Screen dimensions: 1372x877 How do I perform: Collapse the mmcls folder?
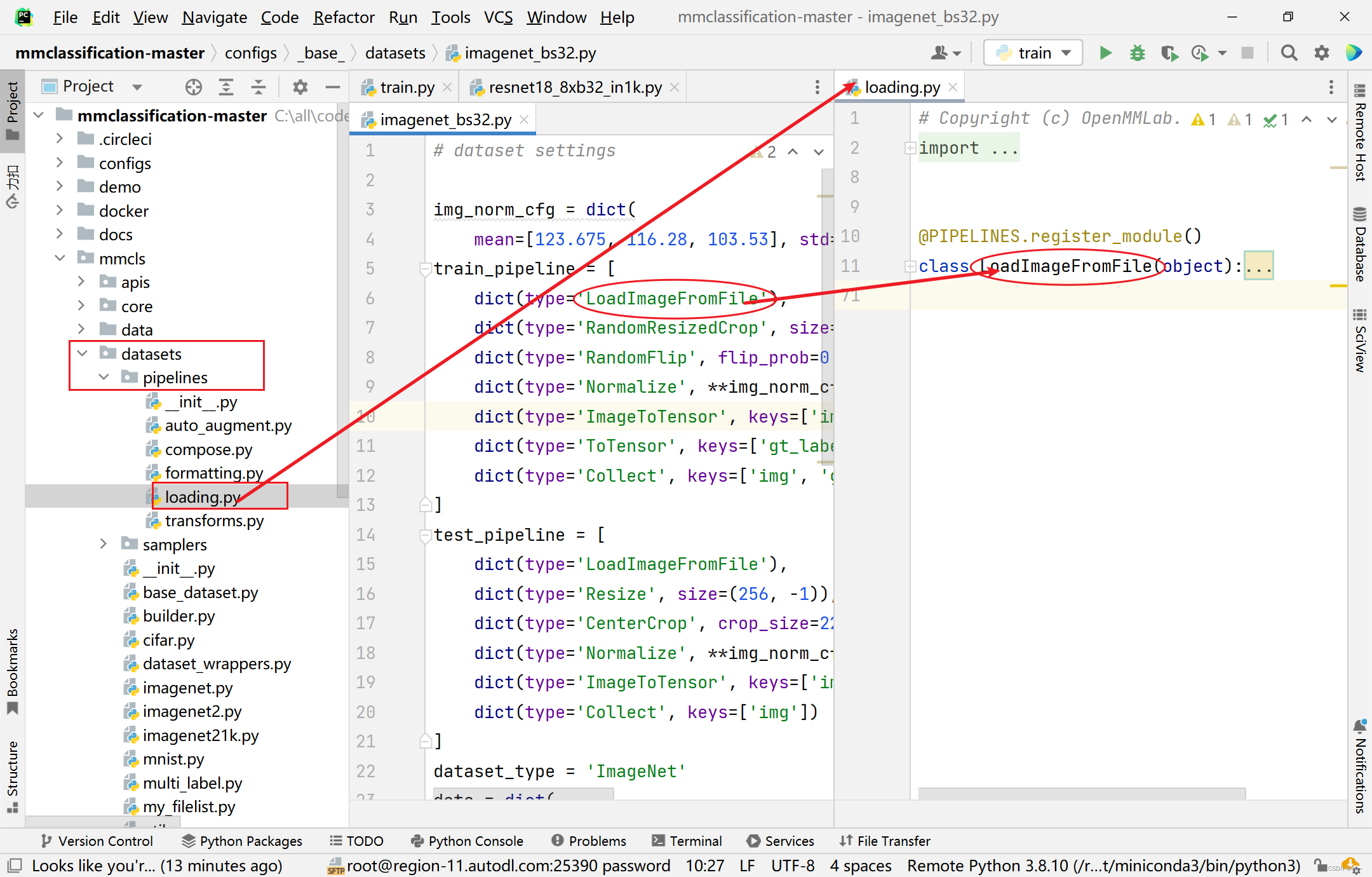(x=59, y=258)
